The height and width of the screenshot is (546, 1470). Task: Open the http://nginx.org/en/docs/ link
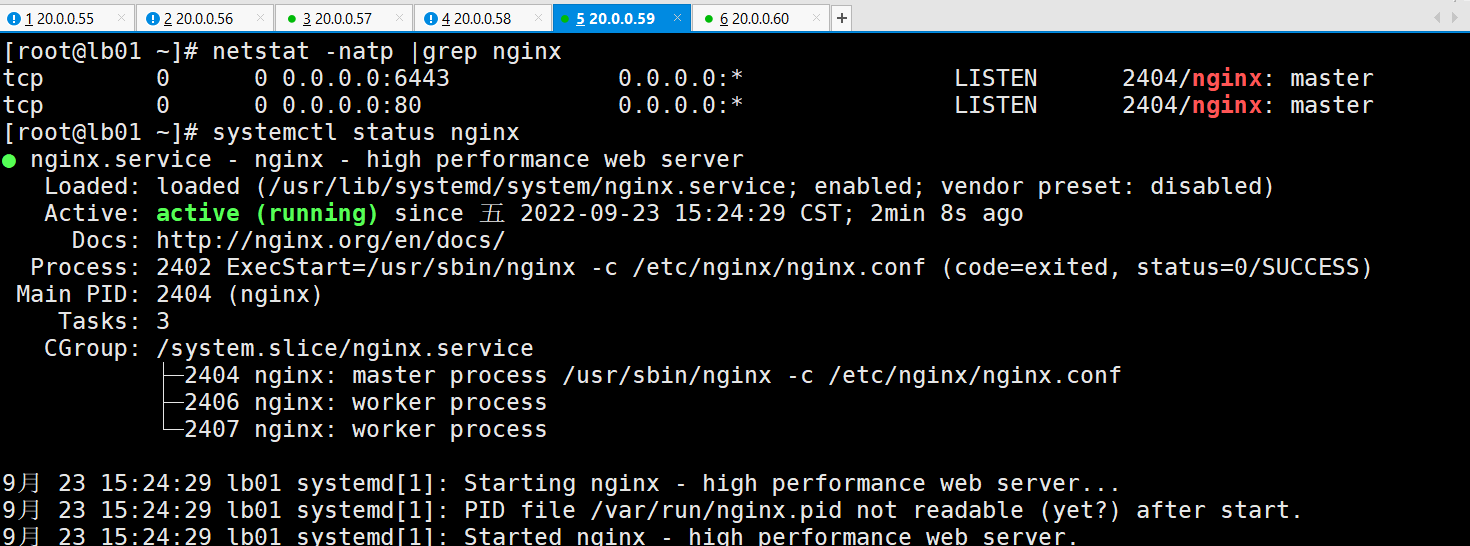pos(331,240)
